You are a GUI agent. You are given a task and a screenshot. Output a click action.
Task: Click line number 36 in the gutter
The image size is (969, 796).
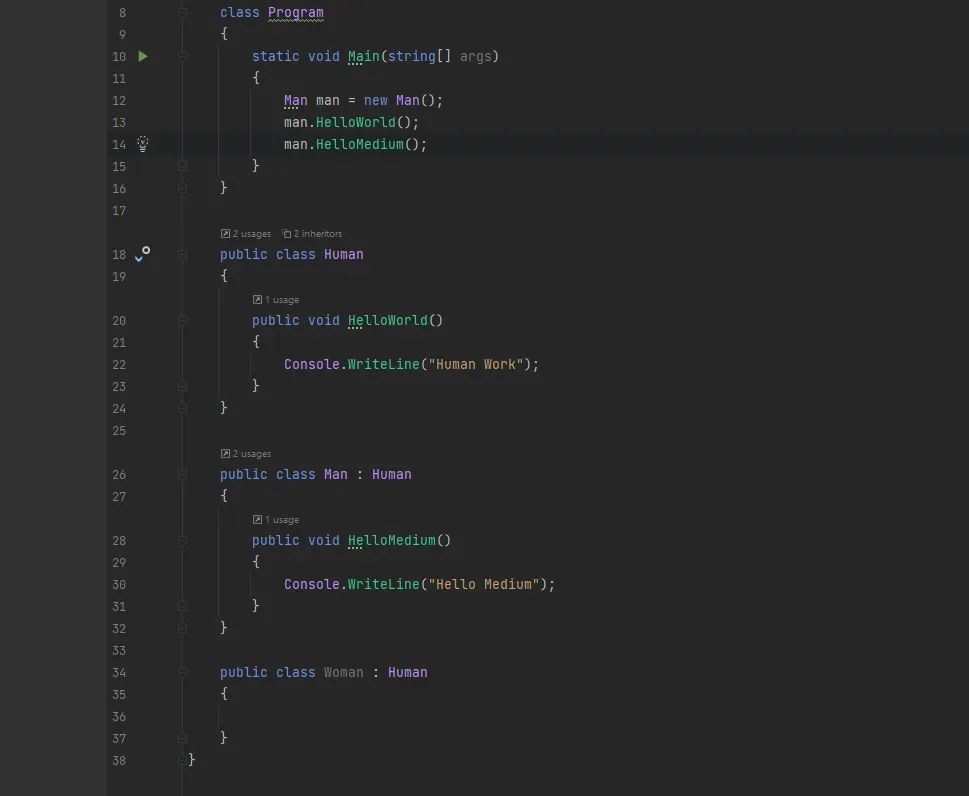(119, 717)
